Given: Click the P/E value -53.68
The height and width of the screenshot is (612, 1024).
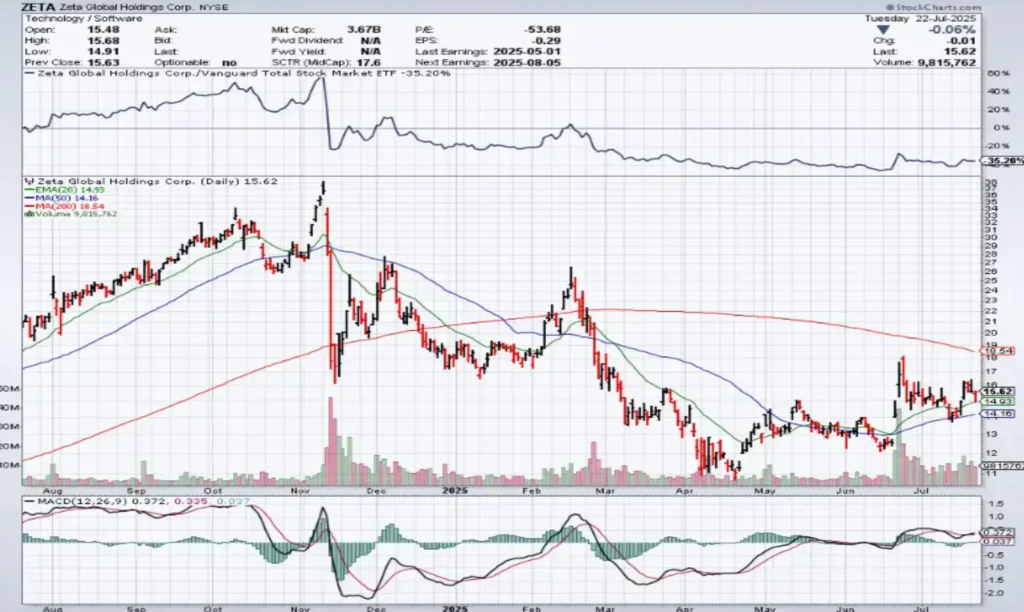Looking at the screenshot, I should [x=542, y=29].
